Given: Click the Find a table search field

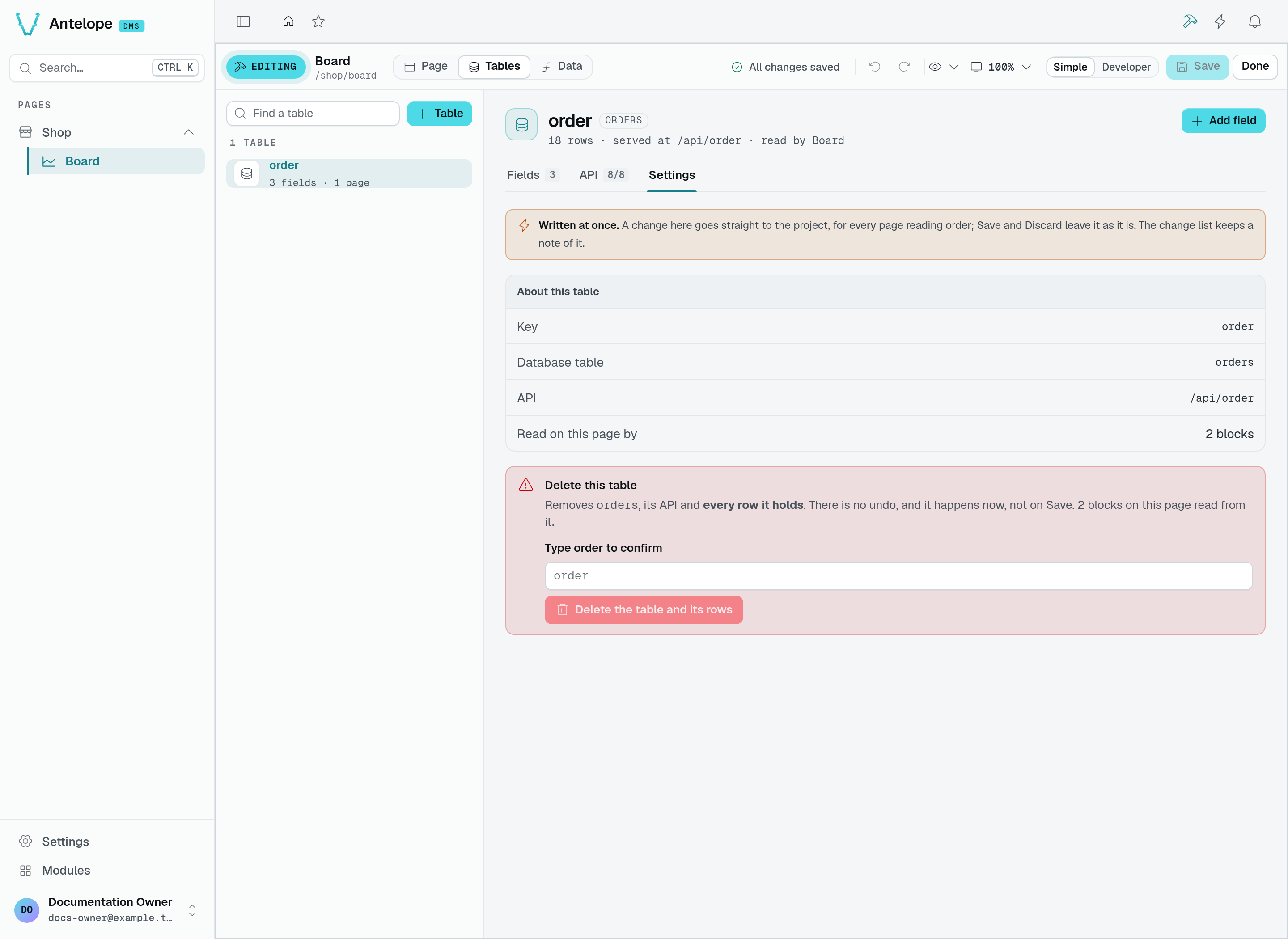Looking at the screenshot, I should click(313, 114).
